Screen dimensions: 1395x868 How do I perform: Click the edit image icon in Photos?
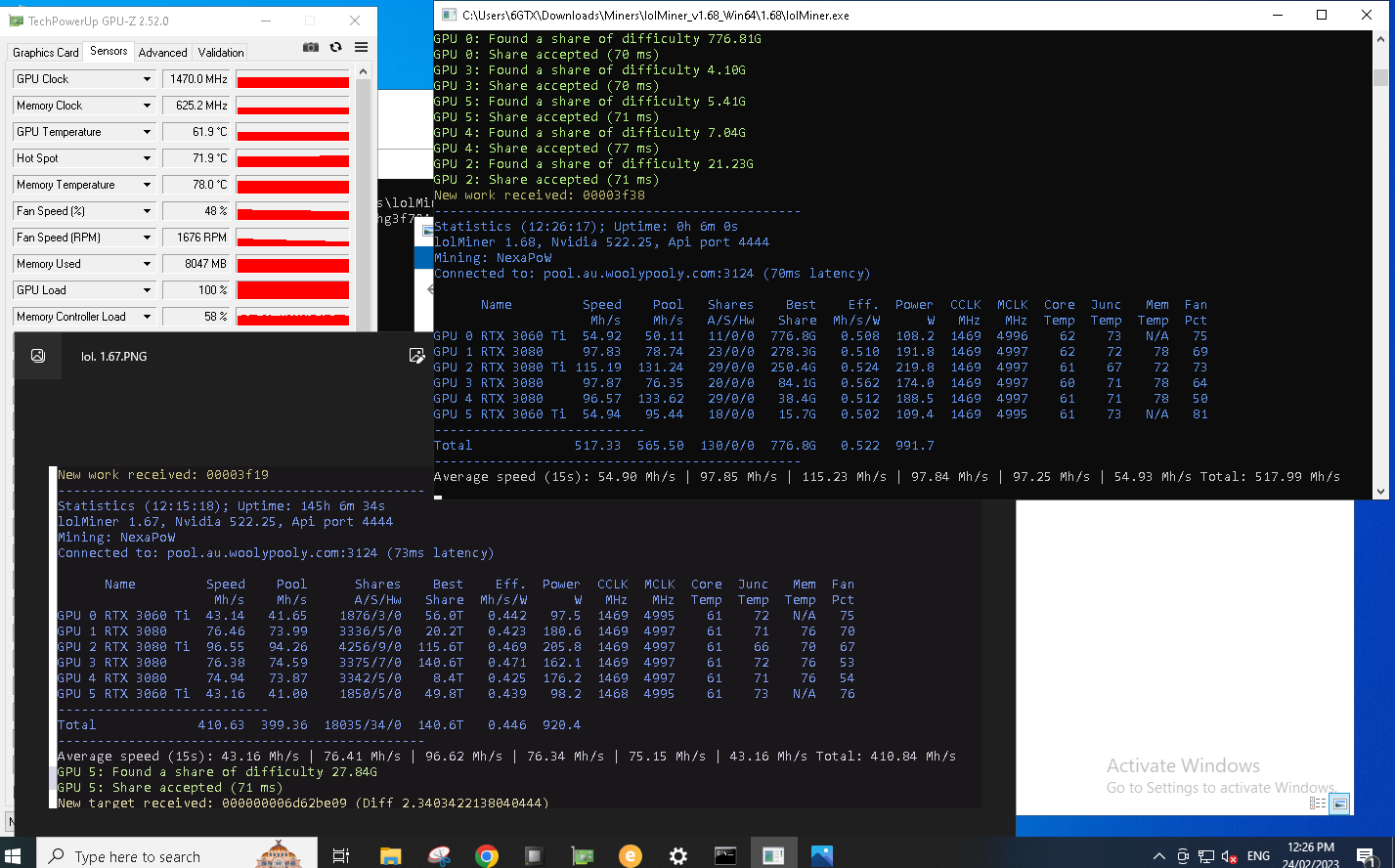(x=416, y=356)
